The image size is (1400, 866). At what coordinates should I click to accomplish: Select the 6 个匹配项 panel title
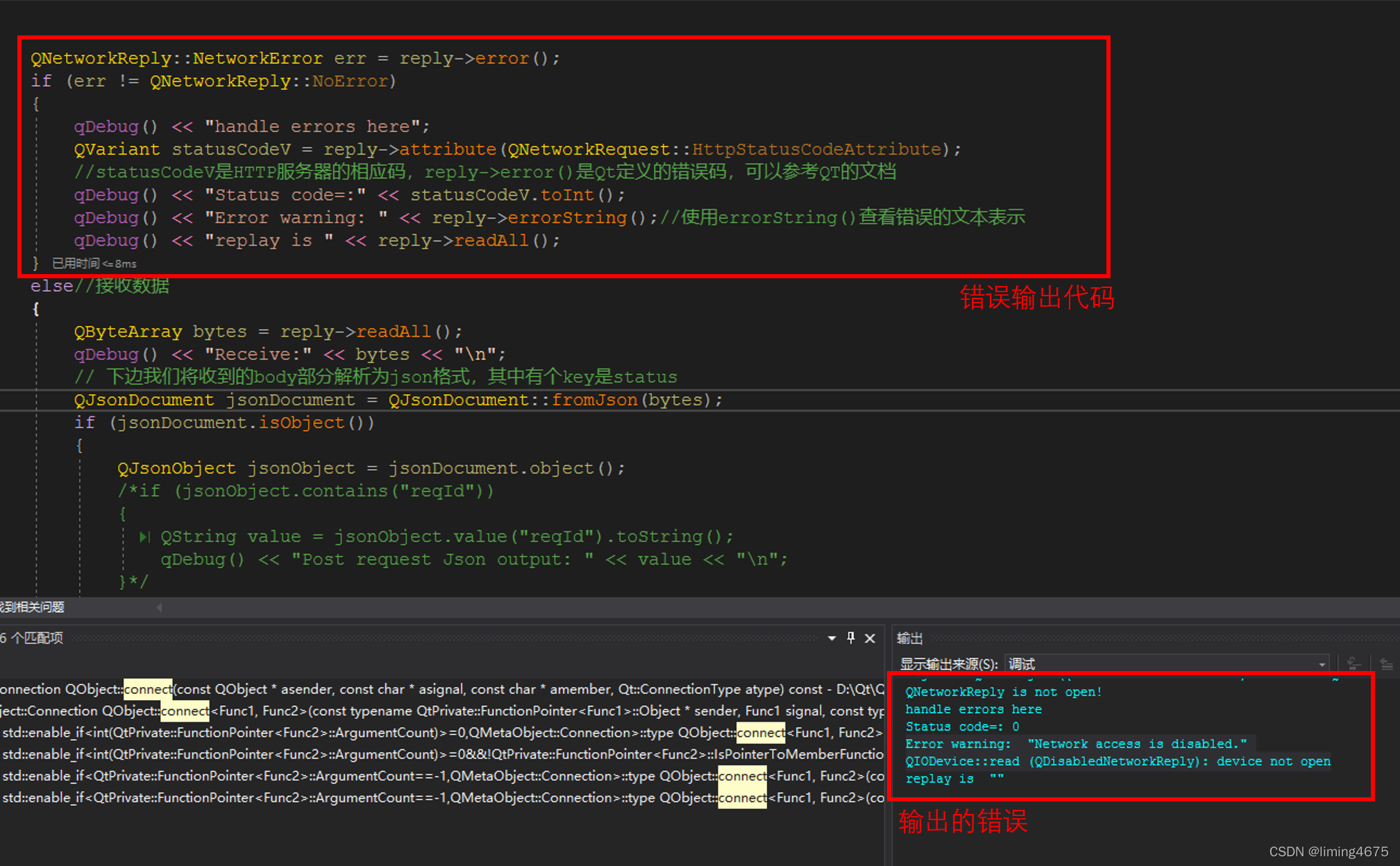pyautogui.click(x=32, y=638)
